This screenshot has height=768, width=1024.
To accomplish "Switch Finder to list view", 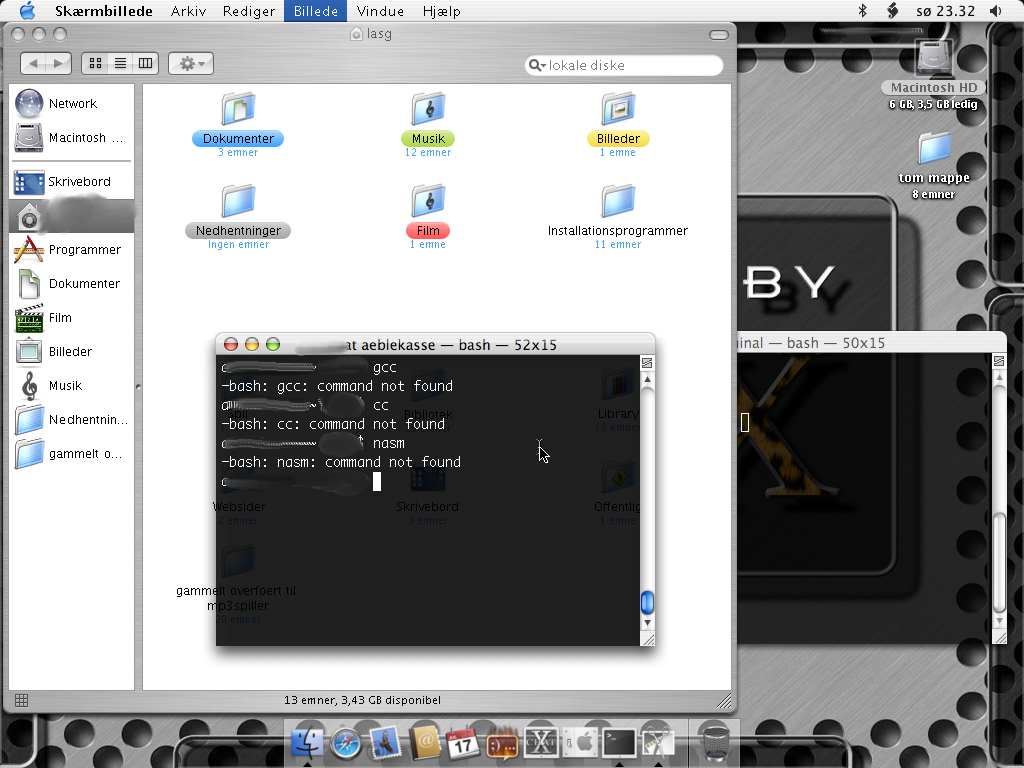I will tap(120, 63).
